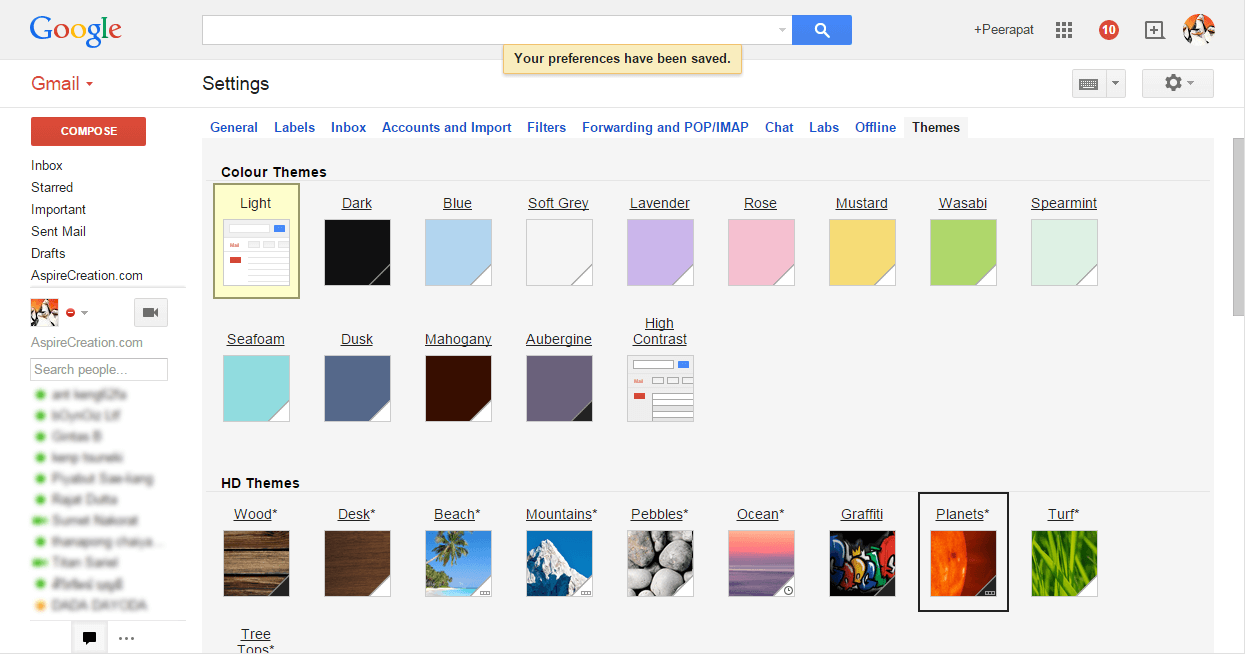
Task: Open the Accounts and Import tab
Action: pyautogui.click(x=447, y=128)
